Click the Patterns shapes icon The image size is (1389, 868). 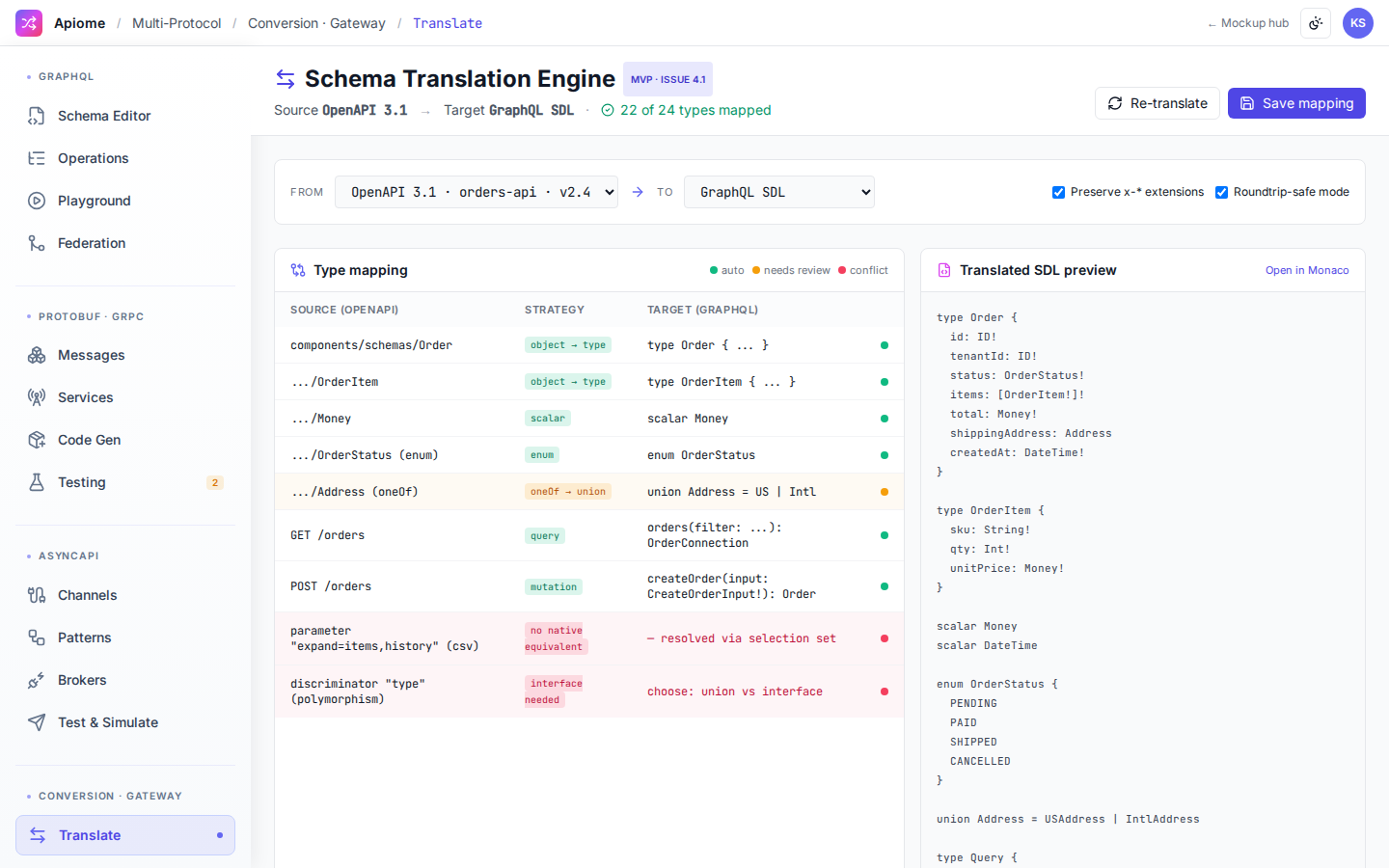tap(37, 637)
